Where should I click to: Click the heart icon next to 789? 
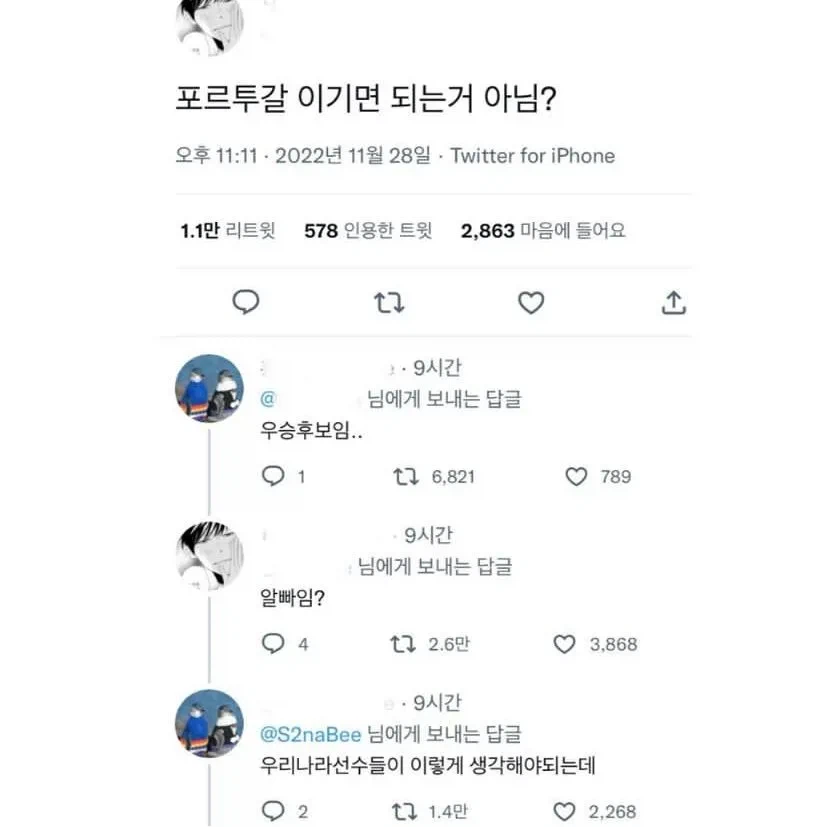point(577,477)
